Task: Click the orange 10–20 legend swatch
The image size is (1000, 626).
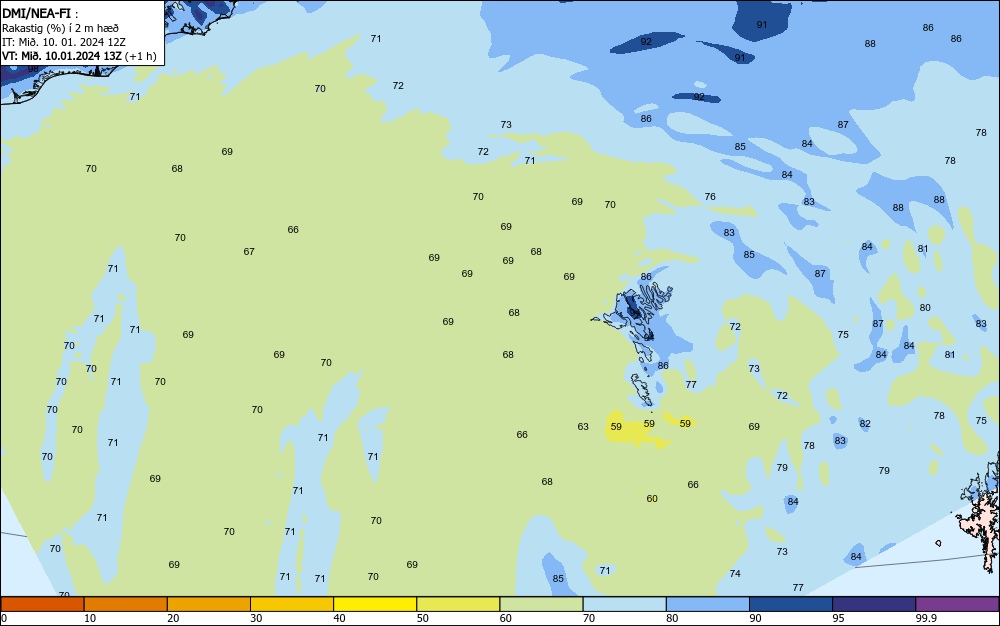Action: point(126,604)
